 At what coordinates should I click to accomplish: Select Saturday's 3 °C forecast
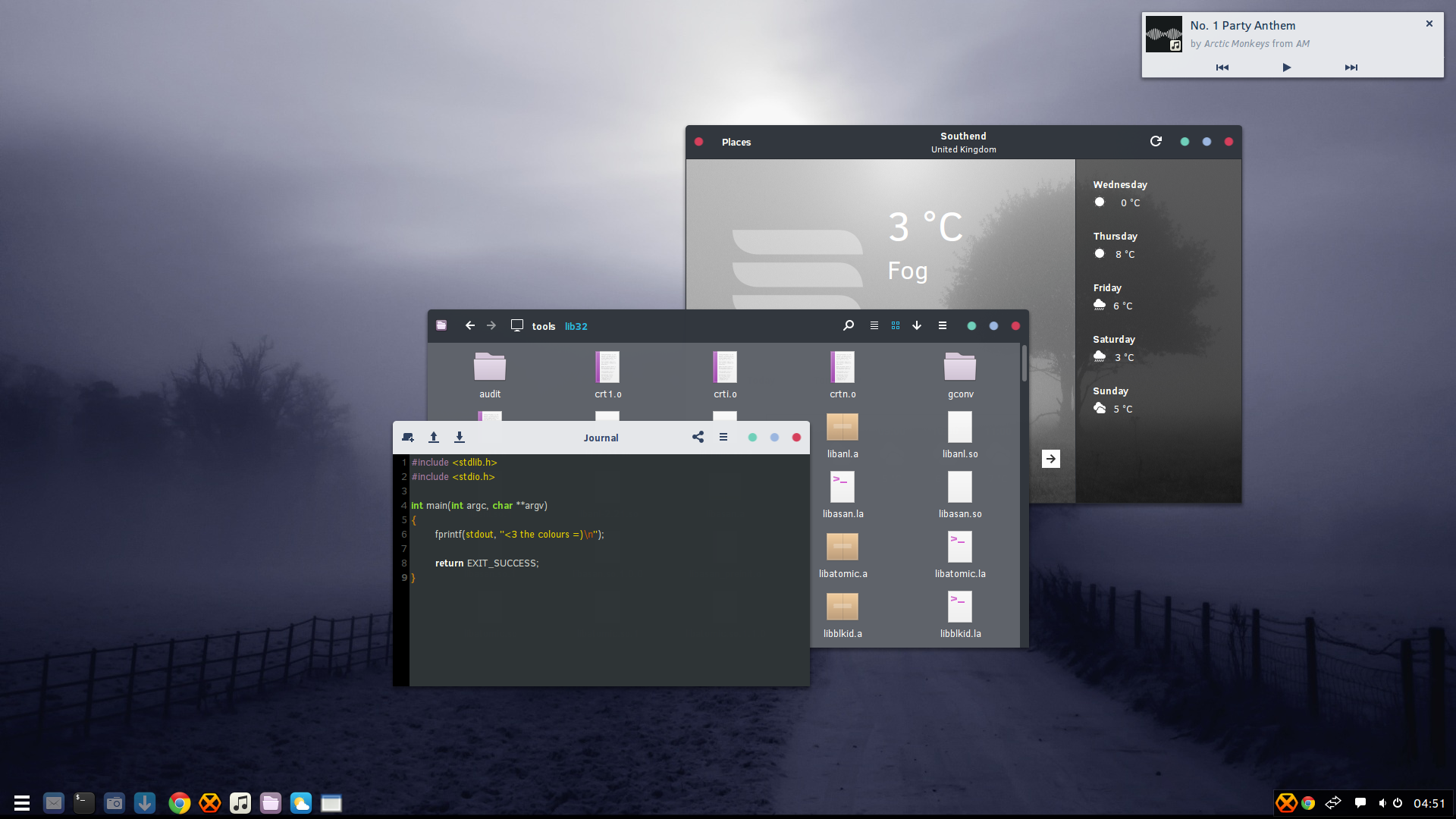(1114, 349)
